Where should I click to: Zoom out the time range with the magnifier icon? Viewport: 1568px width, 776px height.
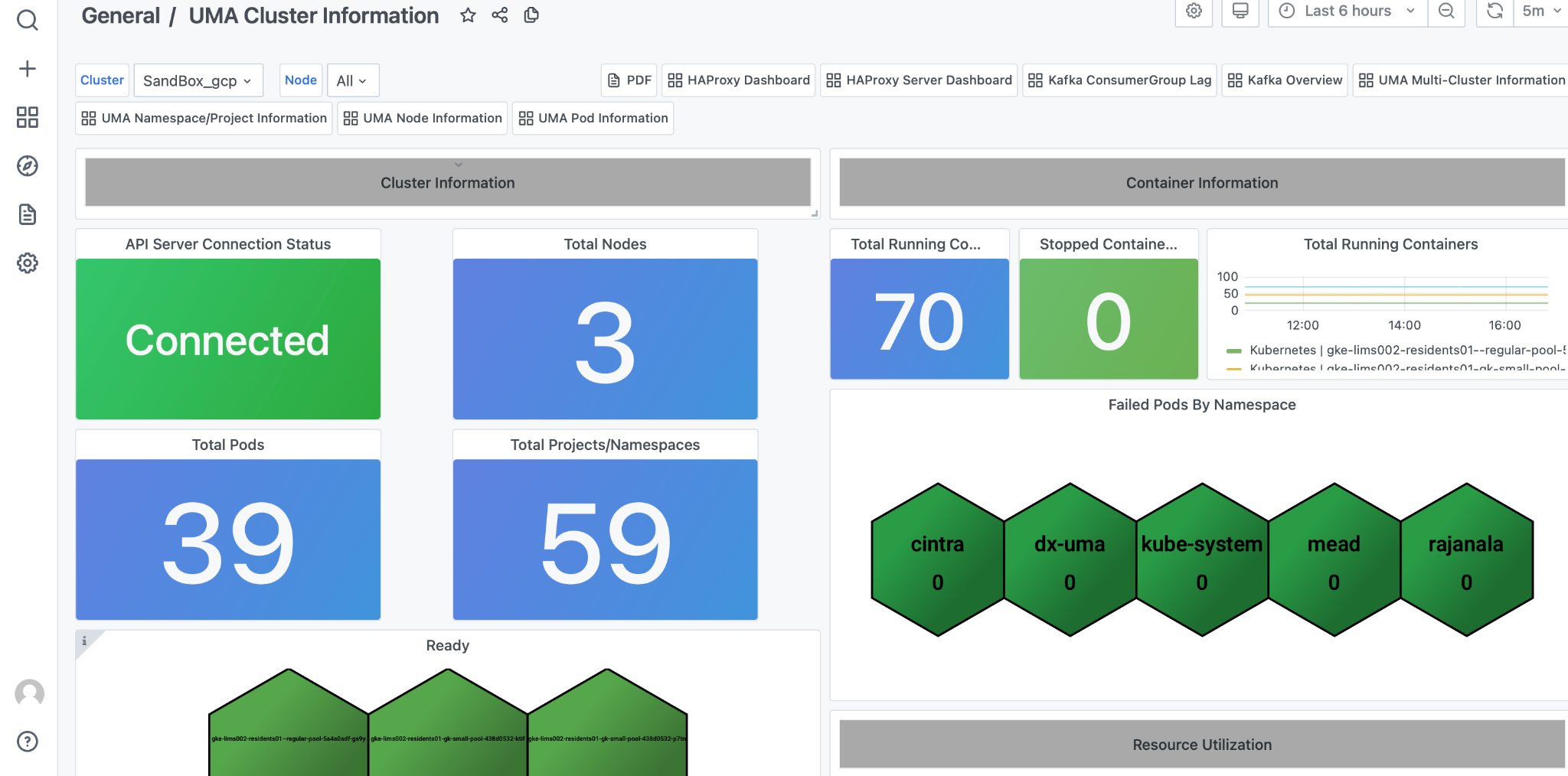1446,11
